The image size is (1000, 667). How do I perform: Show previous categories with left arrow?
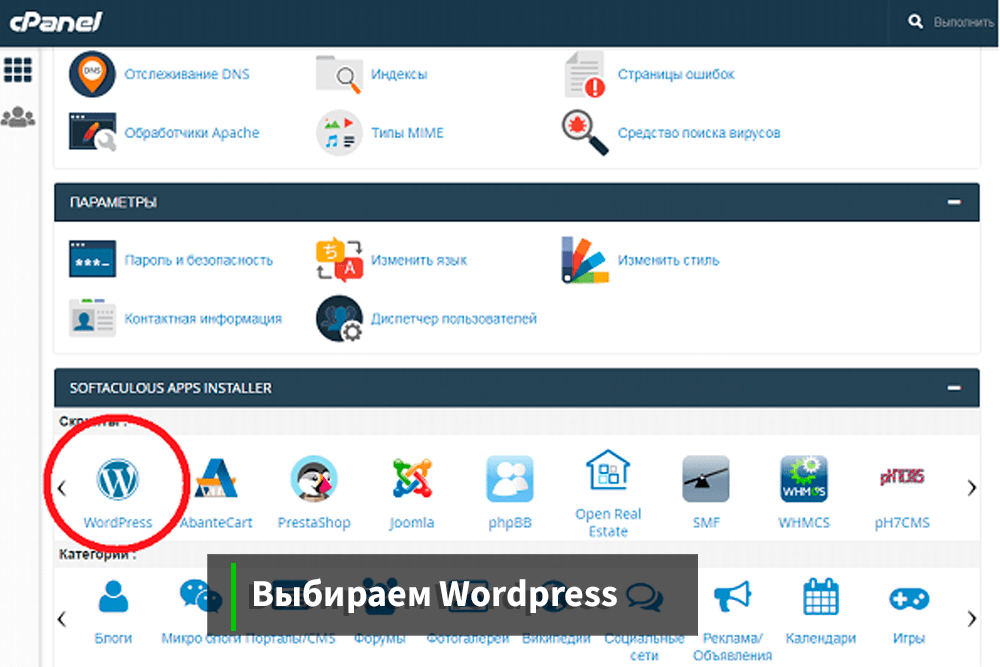click(62, 619)
